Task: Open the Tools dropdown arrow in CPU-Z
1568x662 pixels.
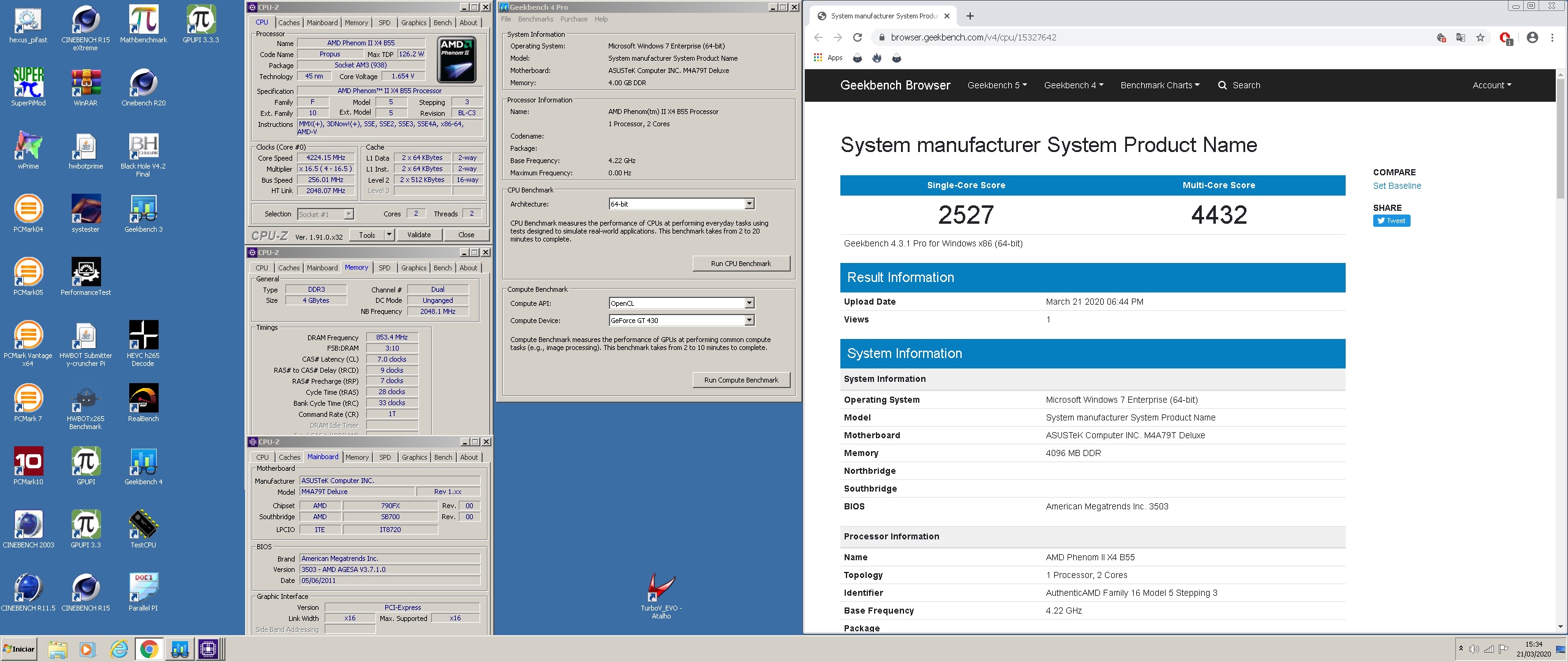Action: click(x=389, y=235)
